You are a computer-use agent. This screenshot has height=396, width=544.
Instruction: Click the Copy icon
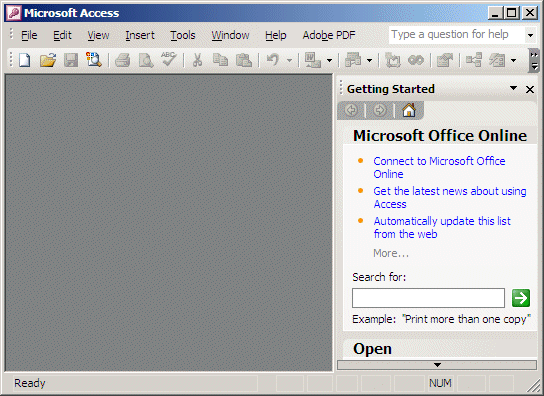220,60
